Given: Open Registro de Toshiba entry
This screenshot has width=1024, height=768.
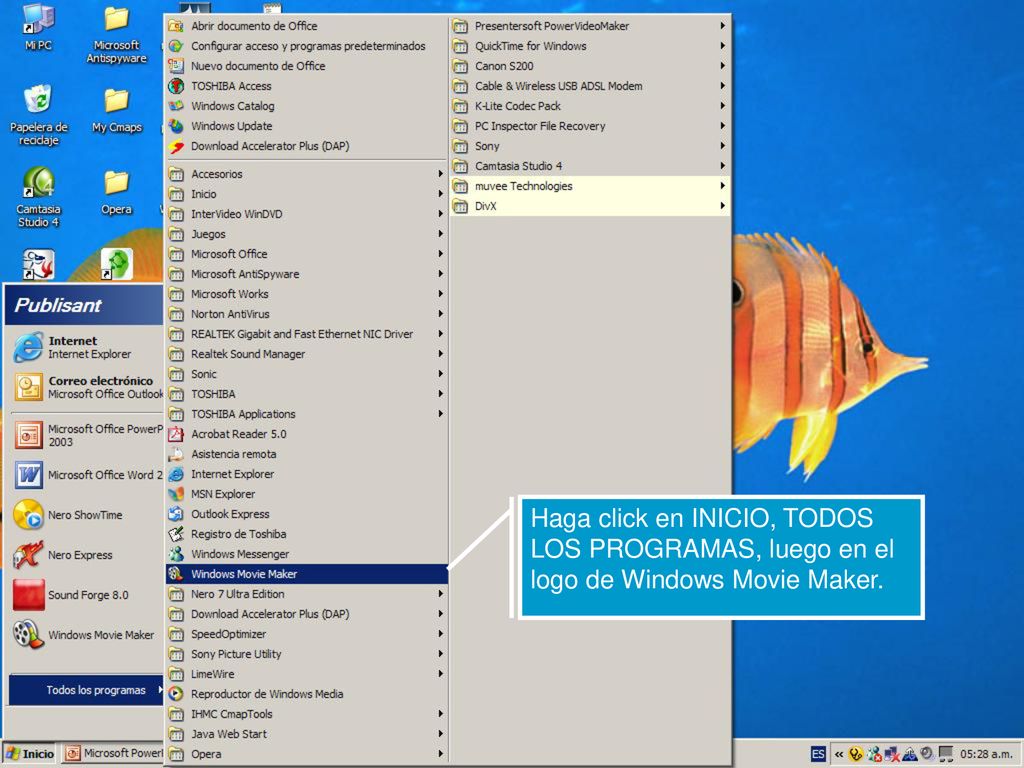Looking at the screenshot, I should pyautogui.click(x=306, y=534).
